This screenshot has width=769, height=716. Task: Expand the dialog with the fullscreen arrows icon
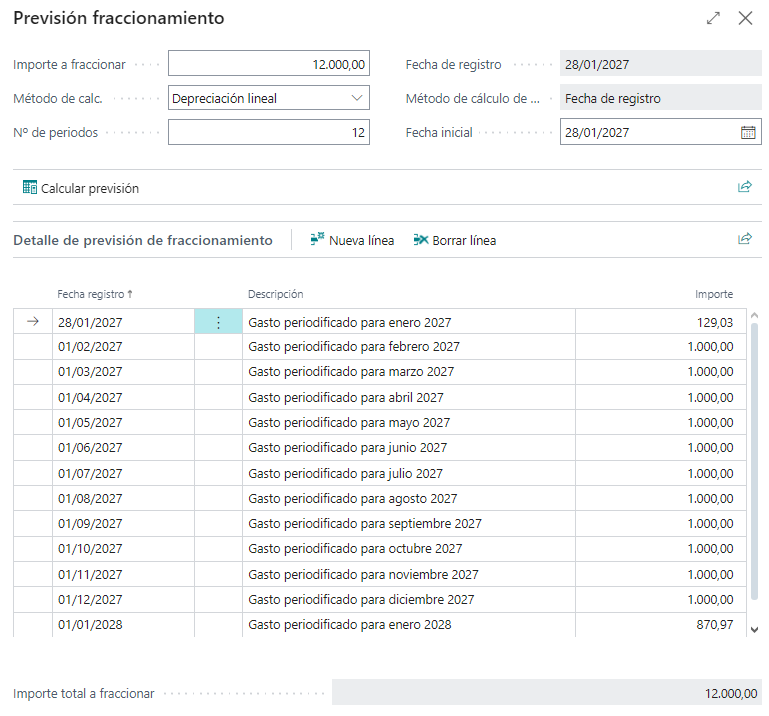coord(713,18)
